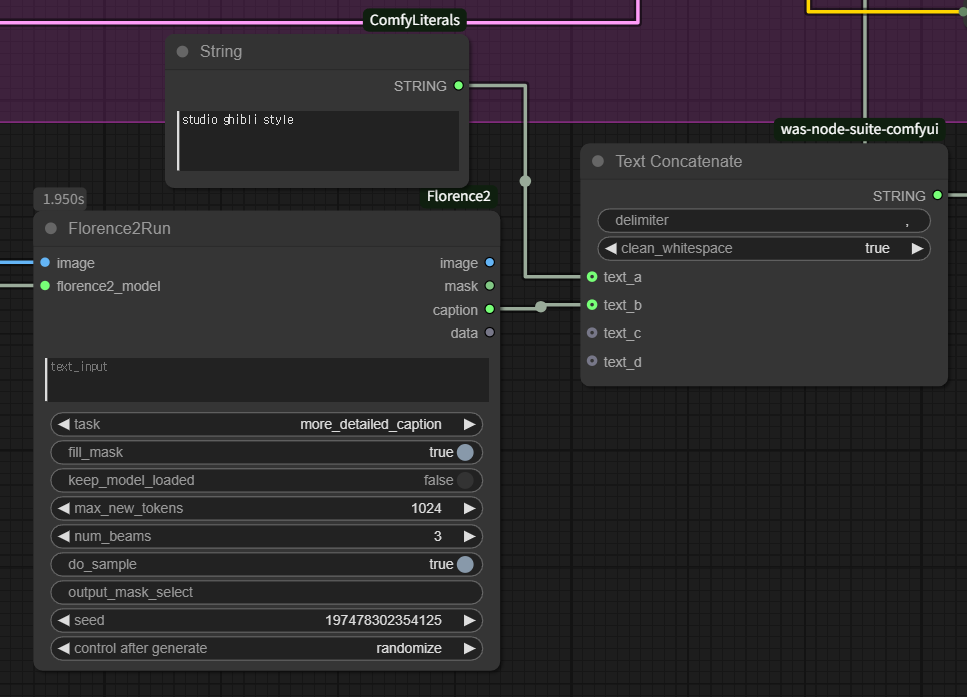Toggle clean_whitespace with right arrow
Screen dimensions: 967x697
pos(917,249)
